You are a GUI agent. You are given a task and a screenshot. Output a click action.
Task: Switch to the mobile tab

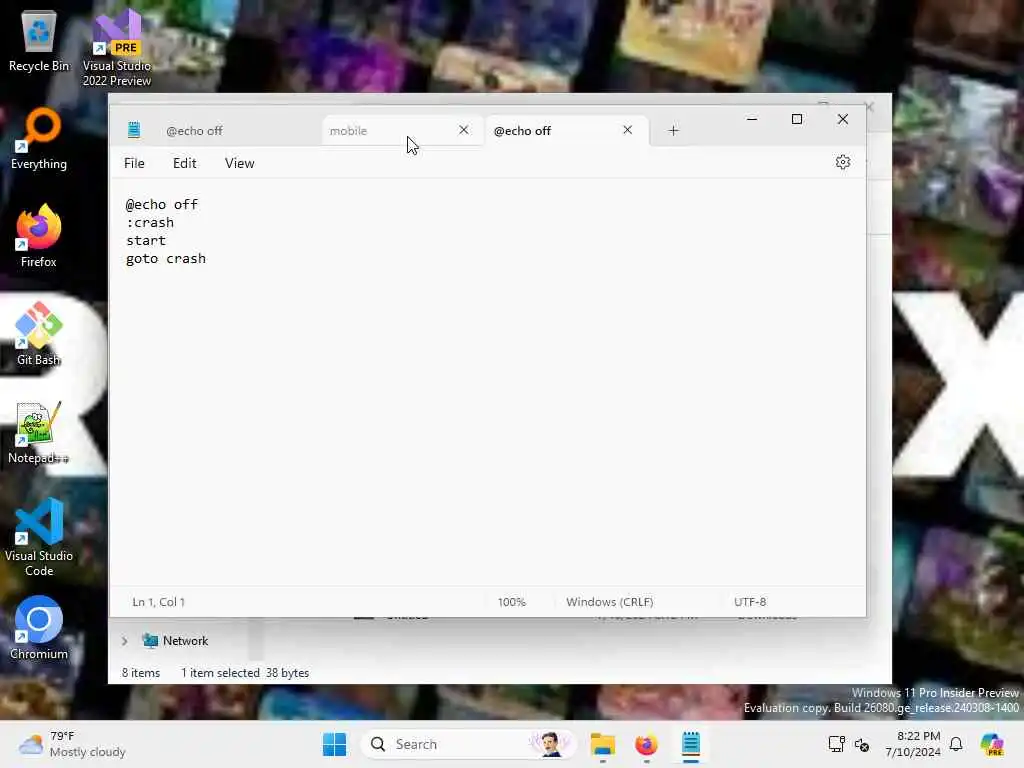click(x=392, y=131)
